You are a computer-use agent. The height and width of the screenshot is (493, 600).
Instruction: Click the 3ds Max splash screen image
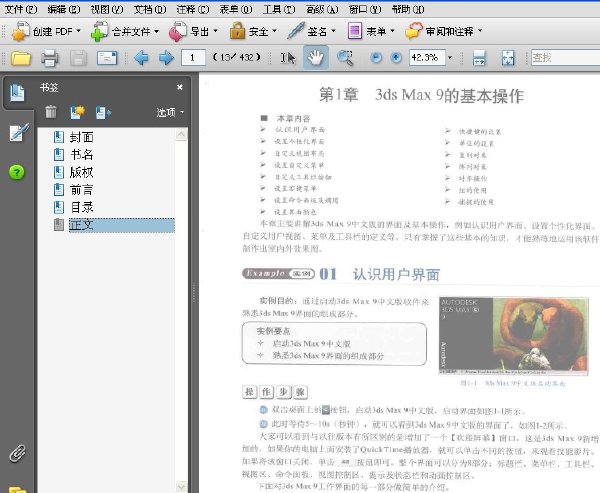[x=514, y=336]
